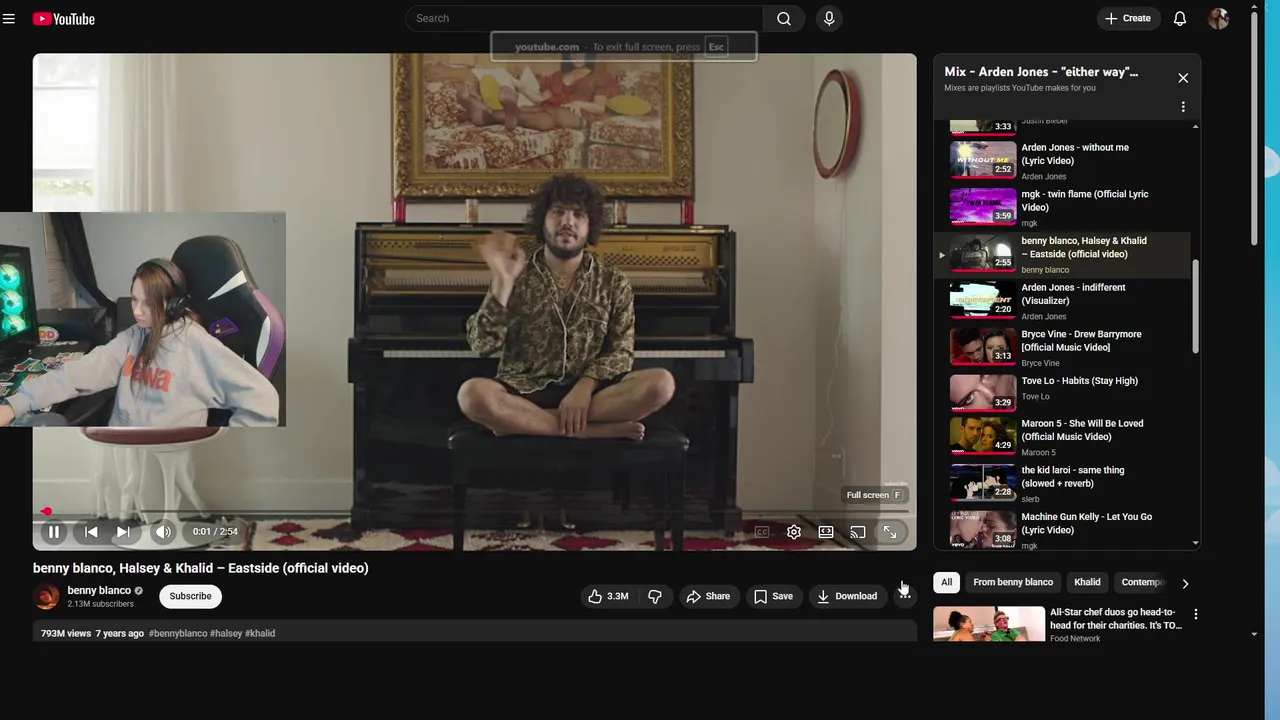Click the page scrollbar down arrow
1280x720 pixels.
[1254, 634]
